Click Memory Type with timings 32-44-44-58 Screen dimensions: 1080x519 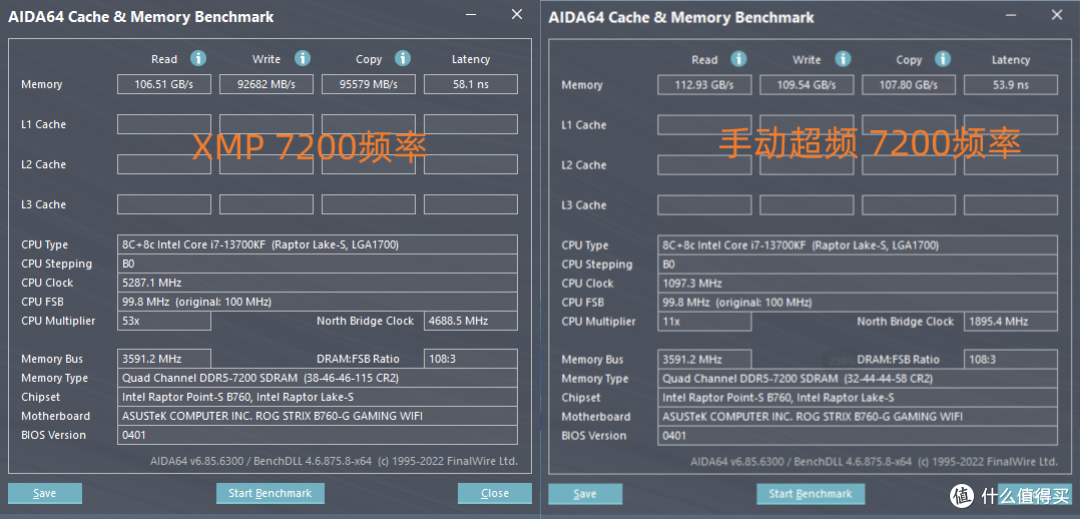pyautogui.click(x=858, y=379)
